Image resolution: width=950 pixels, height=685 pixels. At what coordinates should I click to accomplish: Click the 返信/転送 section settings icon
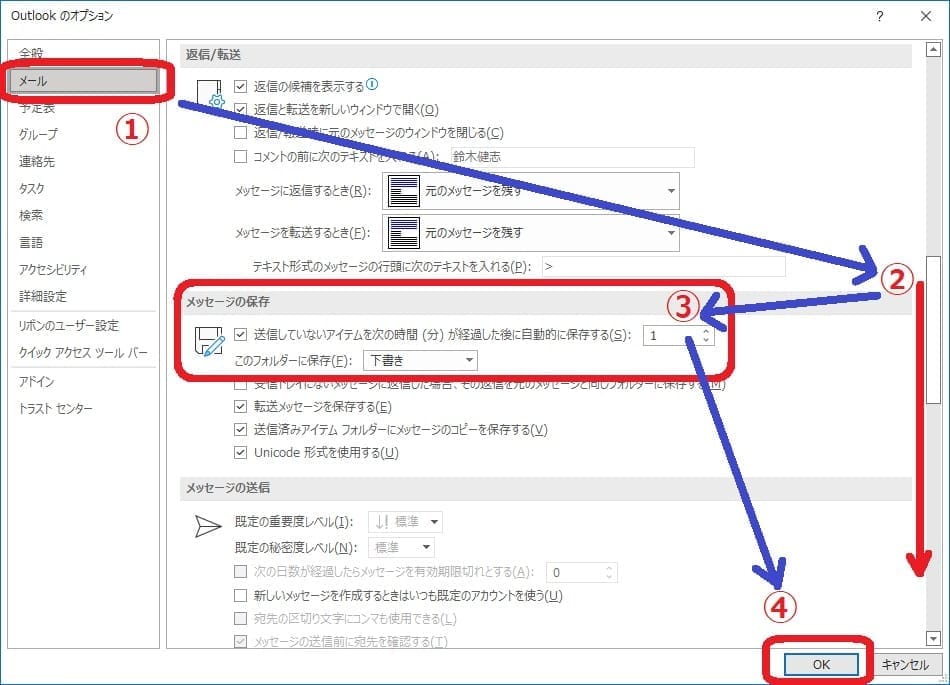[210, 94]
